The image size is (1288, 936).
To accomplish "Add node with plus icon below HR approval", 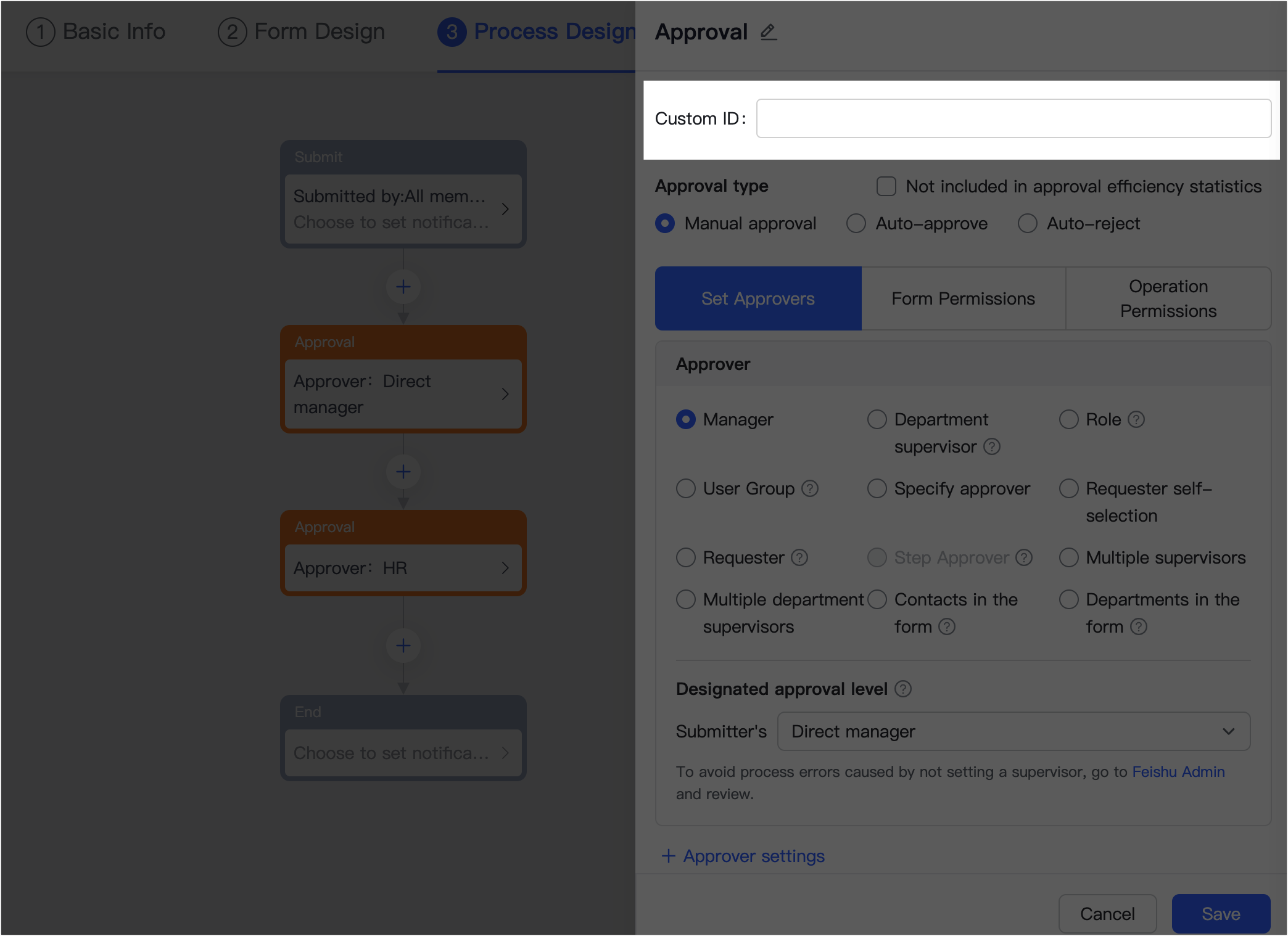I will pyautogui.click(x=403, y=646).
